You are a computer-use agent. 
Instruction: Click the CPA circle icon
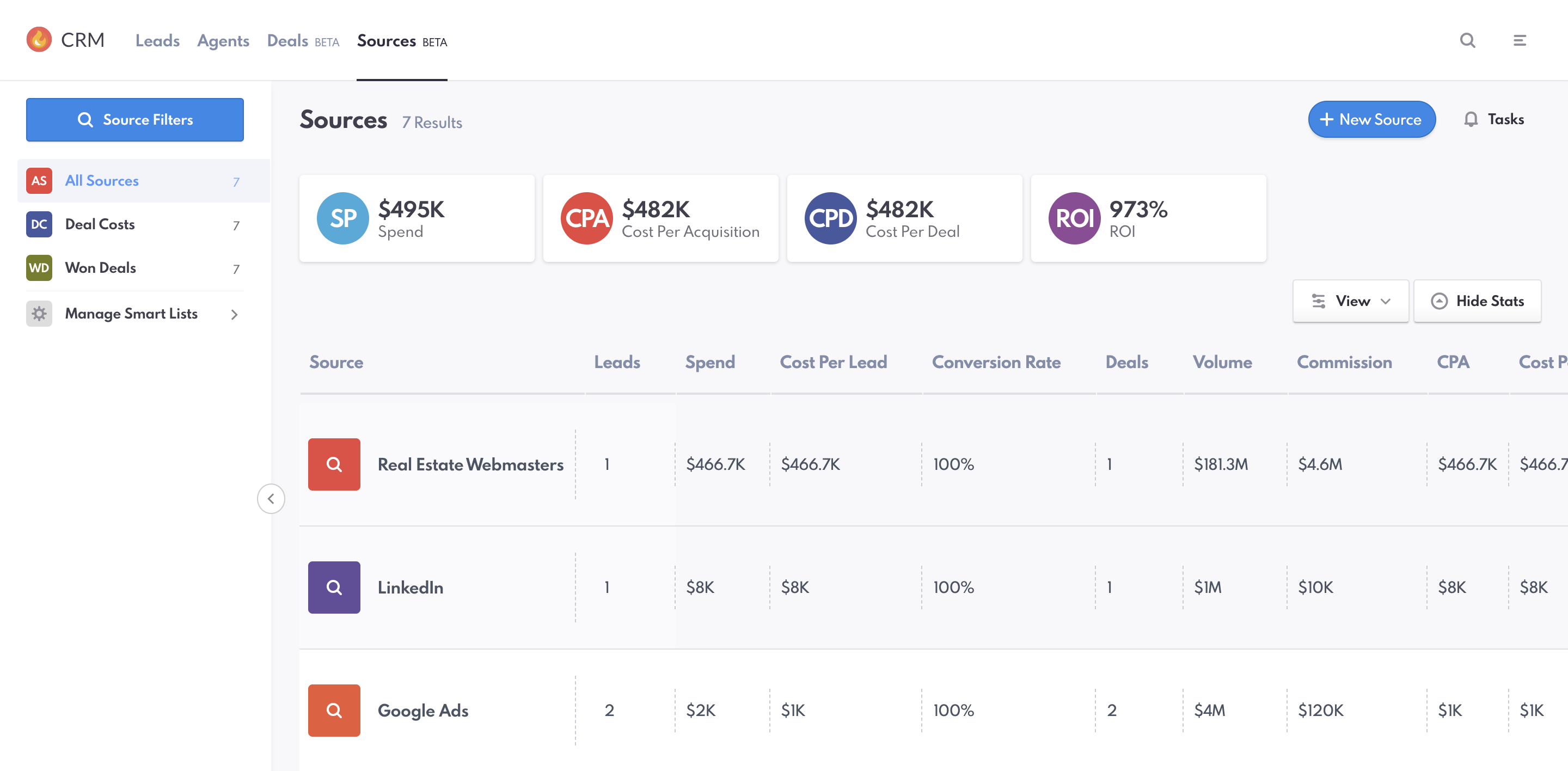pos(587,218)
